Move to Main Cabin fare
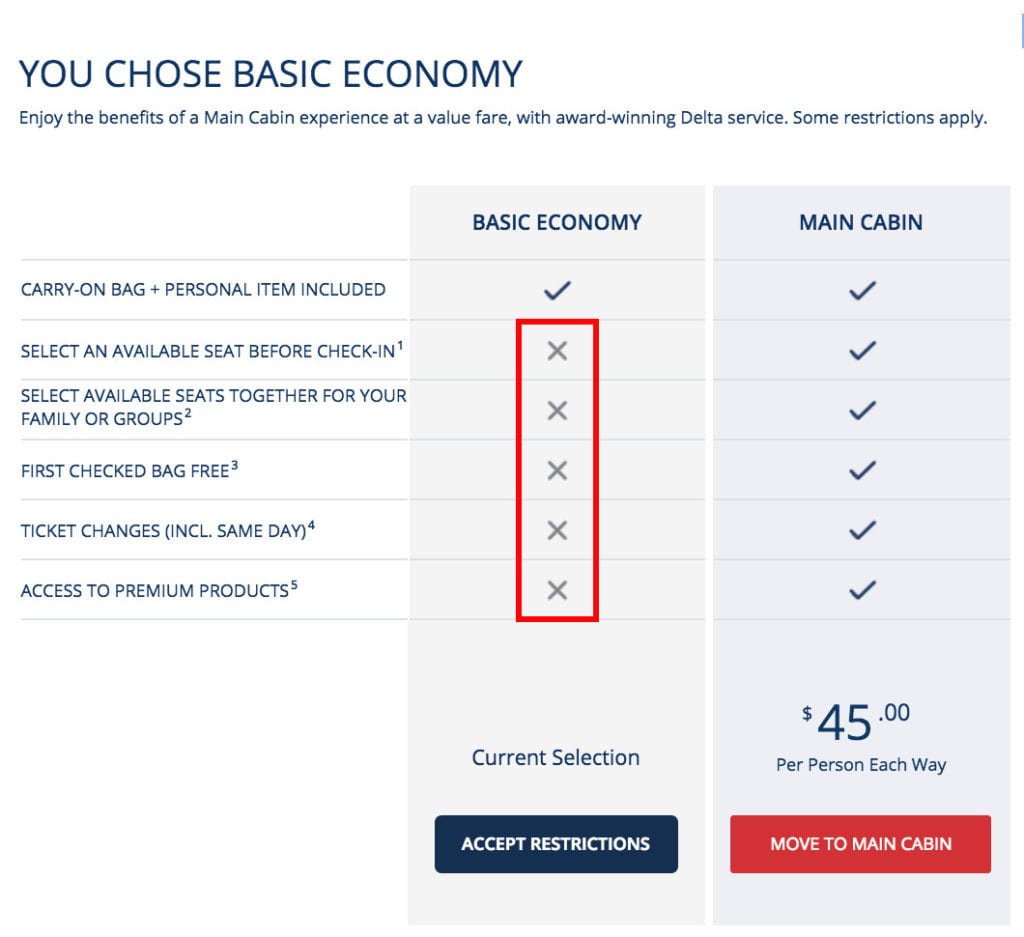This screenshot has height=937, width=1024. [860, 844]
